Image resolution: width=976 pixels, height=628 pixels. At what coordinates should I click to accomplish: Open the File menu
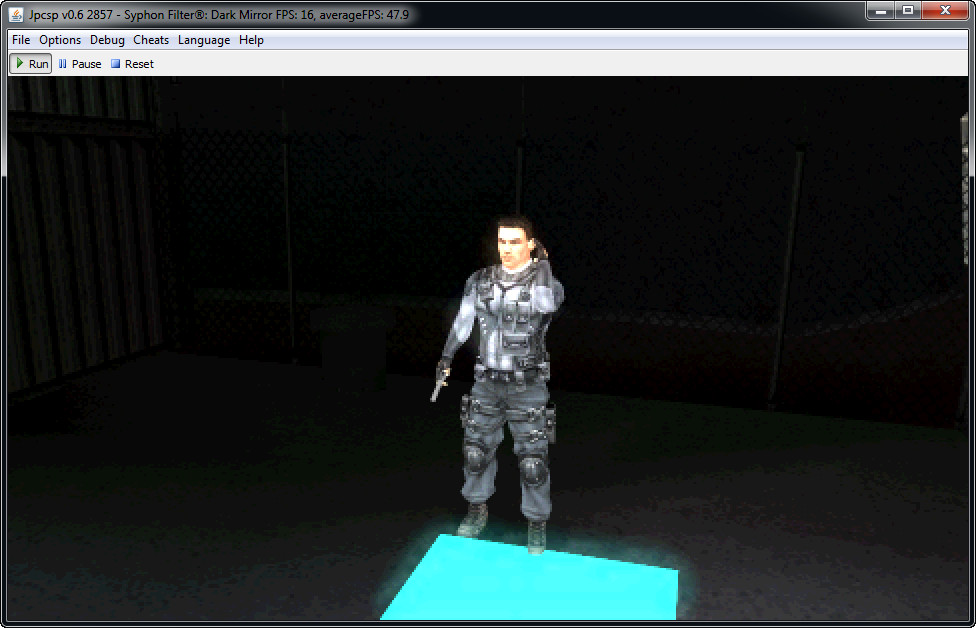point(21,40)
